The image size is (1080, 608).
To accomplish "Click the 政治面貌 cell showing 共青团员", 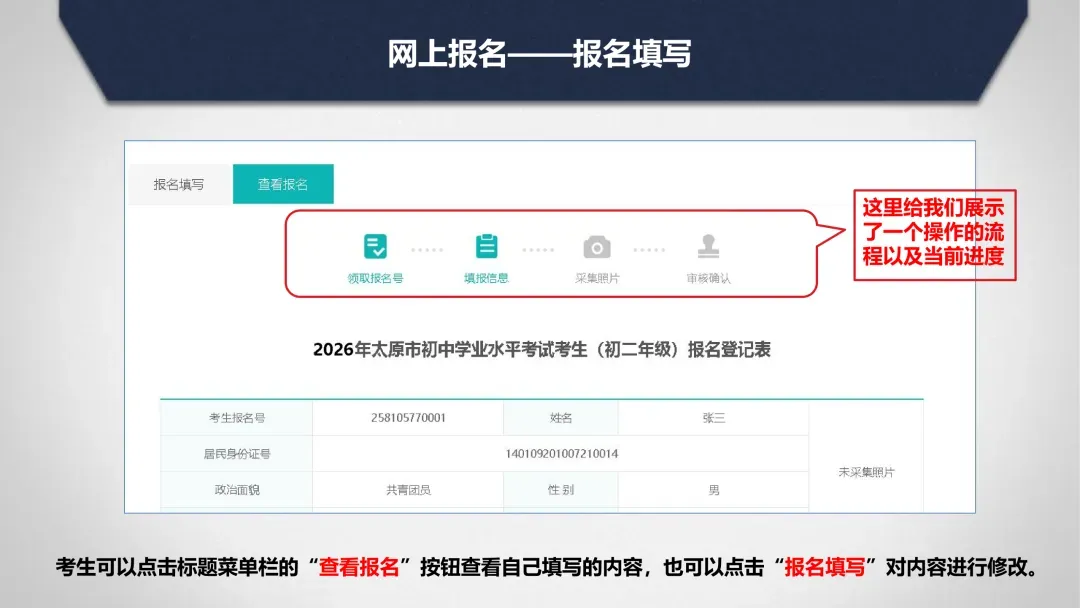I will (405, 490).
